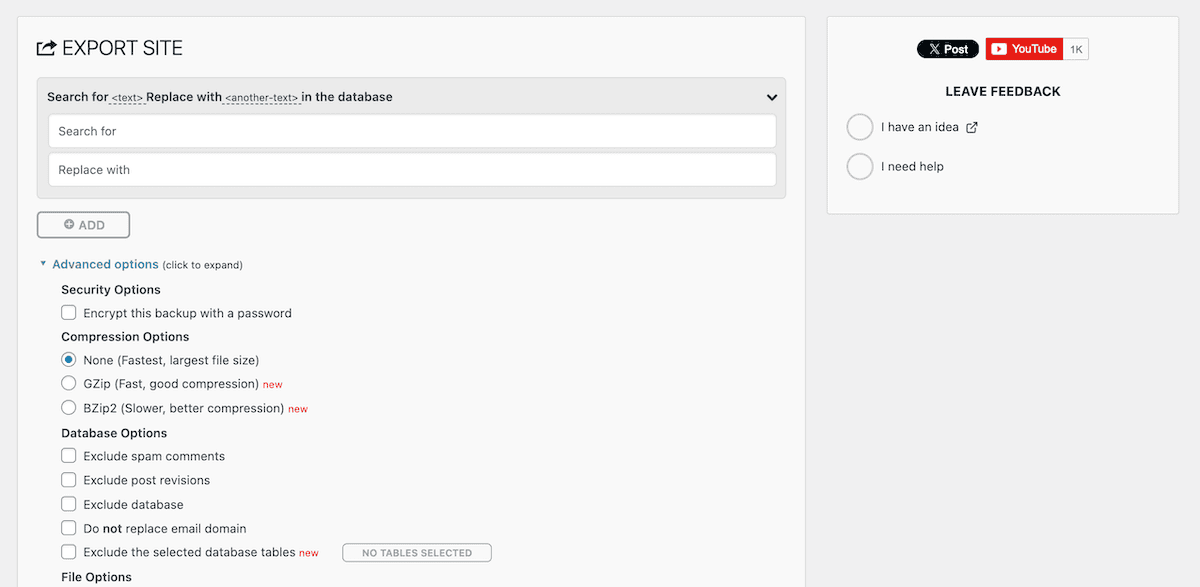Select the I need help radio

tap(860, 166)
